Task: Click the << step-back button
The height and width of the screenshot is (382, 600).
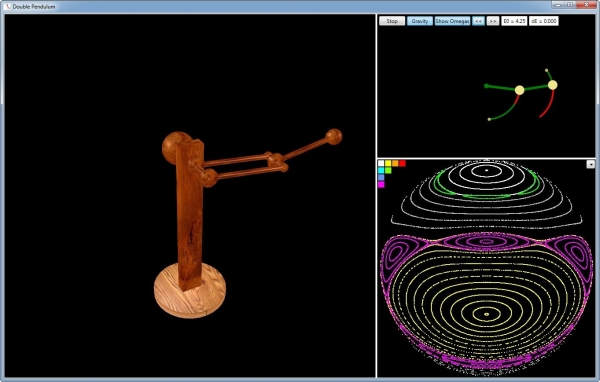Action: pyautogui.click(x=478, y=21)
